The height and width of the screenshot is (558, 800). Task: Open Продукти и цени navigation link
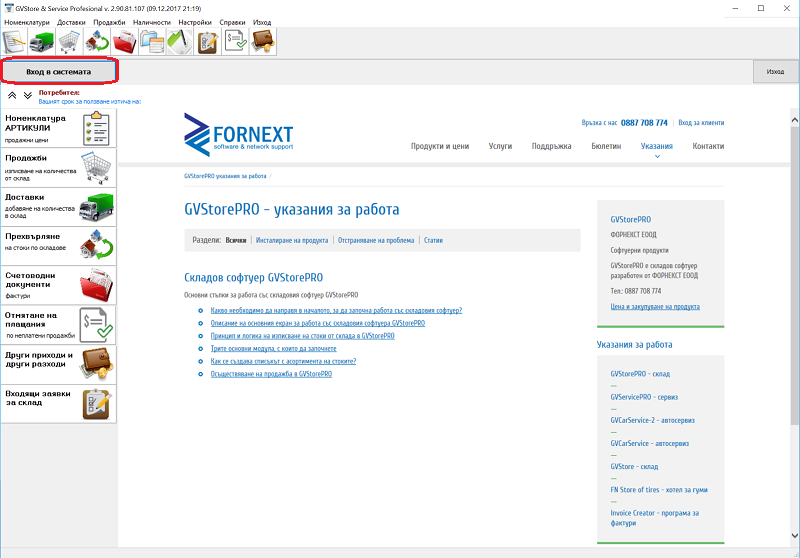click(440, 146)
